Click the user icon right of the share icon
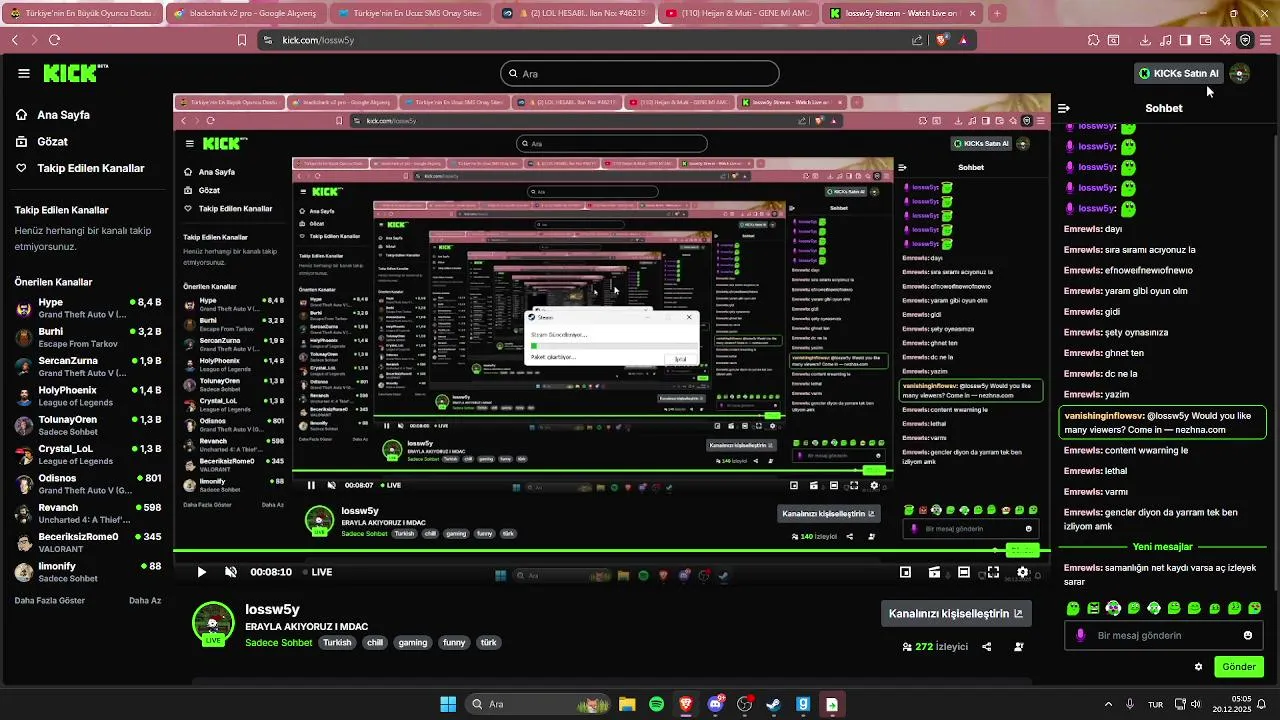The height and width of the screenshot is (720, 1280). 1019,647
